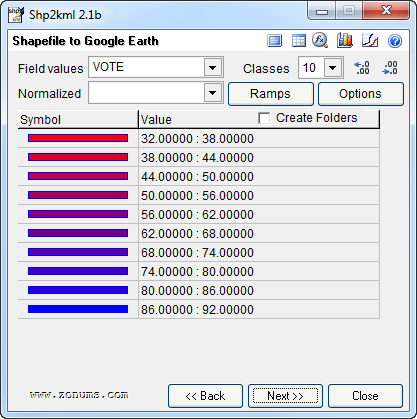Image resolution: width=417 pixels, height=419 pixels.
Task: Click the Close button at bottom
Action: point(365,396)
